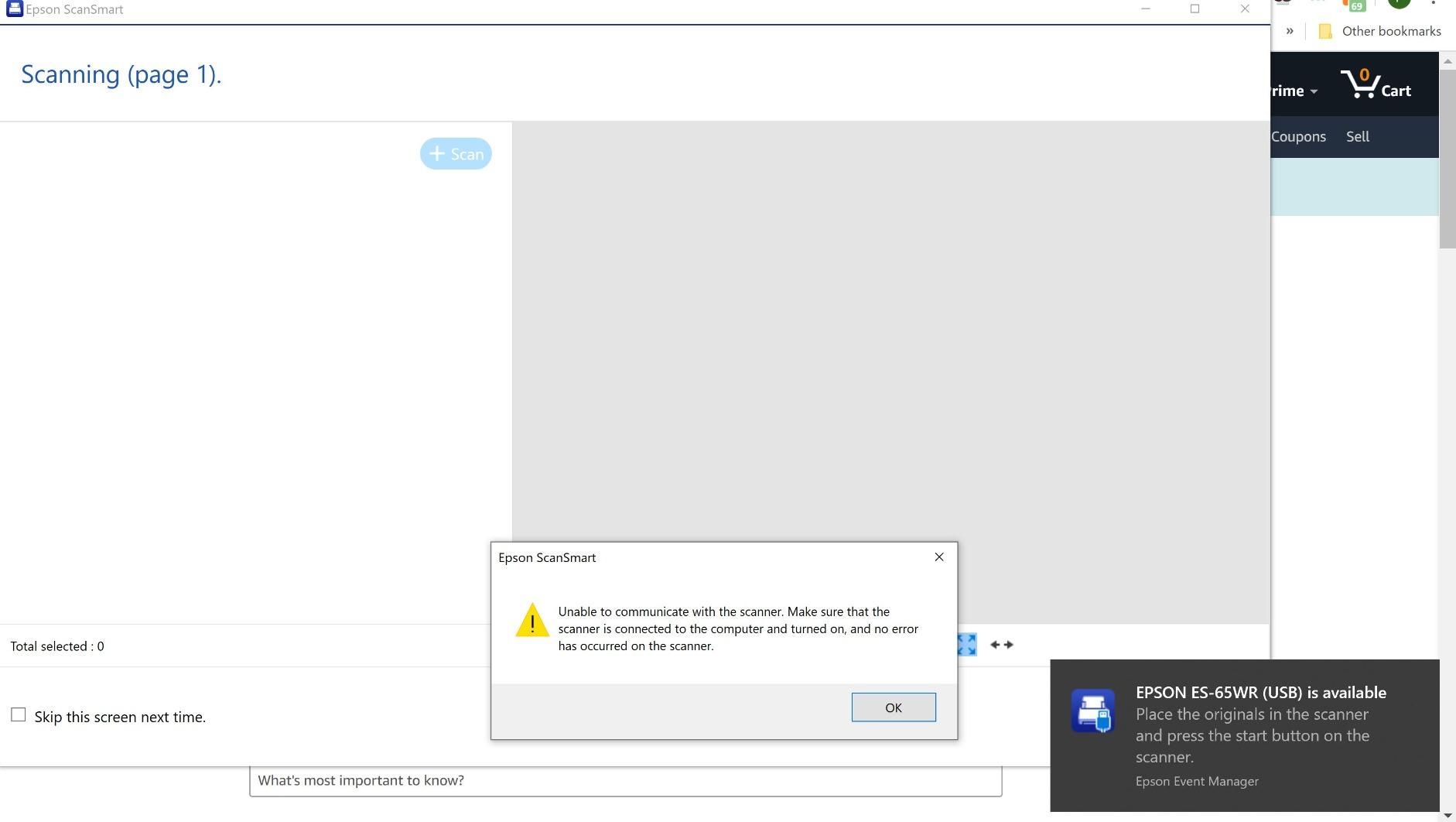Click the Epson ScanSmart title bar icon

(14, 9)
